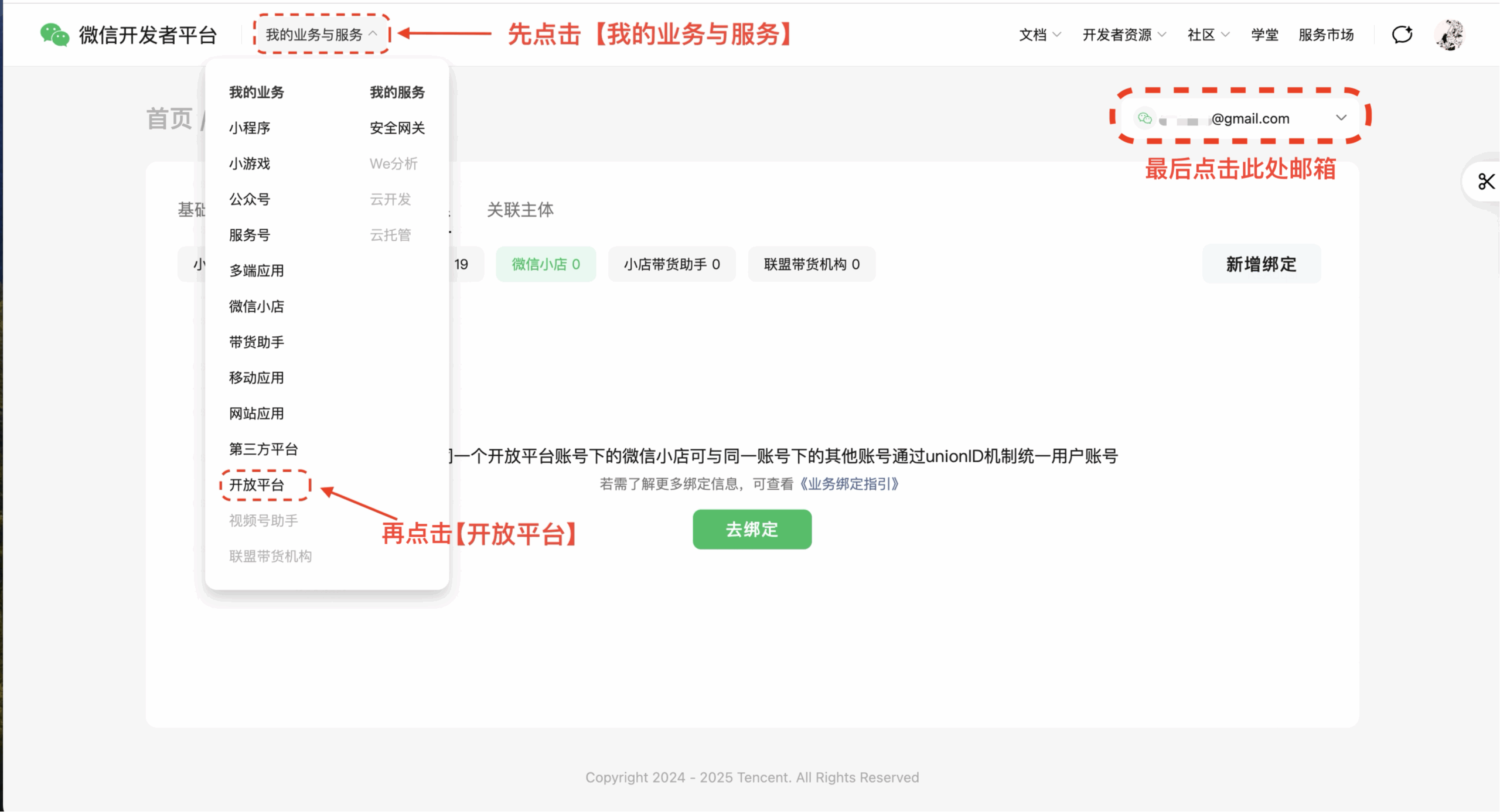Select the 微信小店 0 filter tab
Viewport: 1500px width, 812px height.
click(x=546, y=265)
